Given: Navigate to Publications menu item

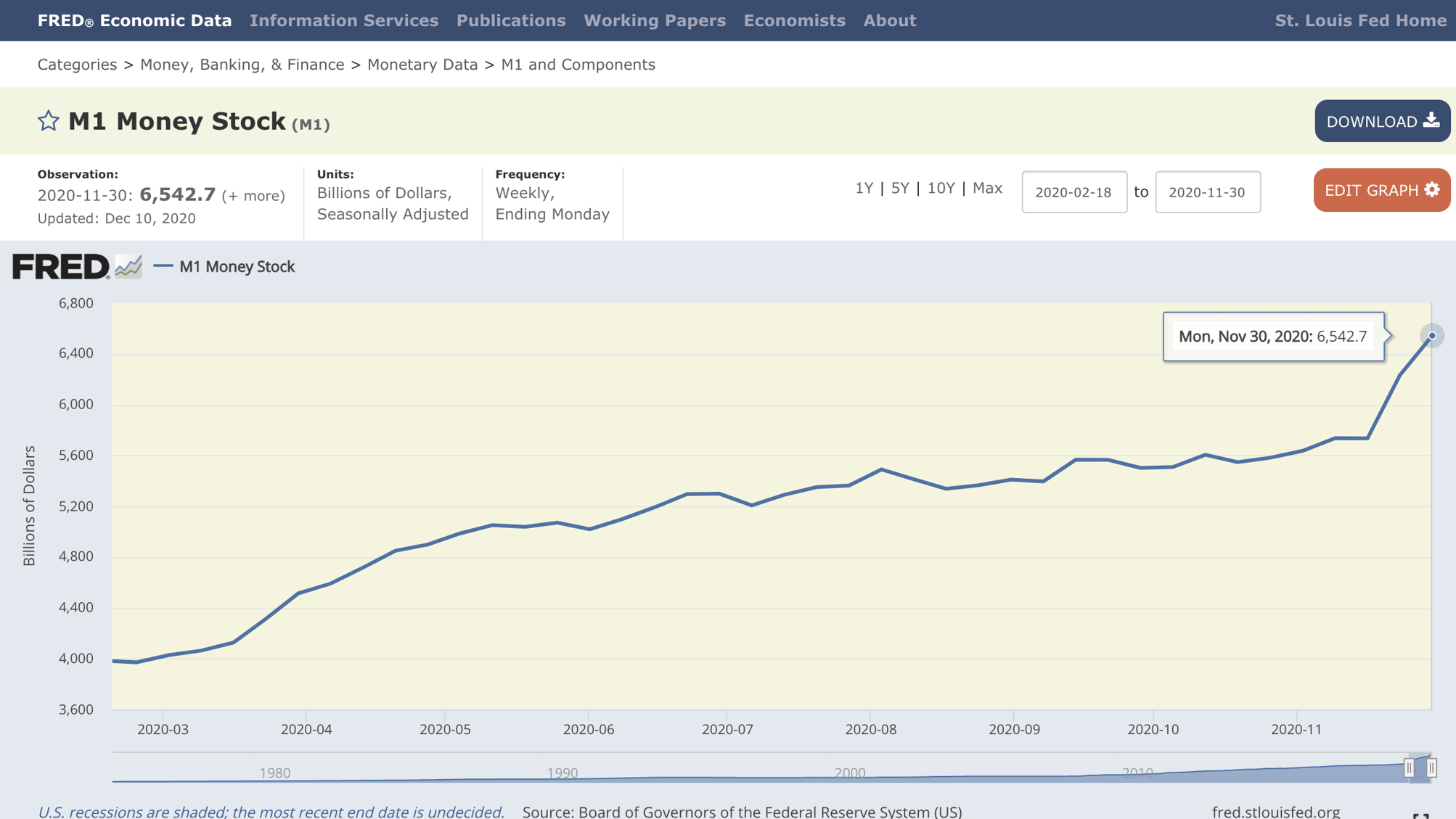Looking at the screenshot, I should tap(511, 20).
